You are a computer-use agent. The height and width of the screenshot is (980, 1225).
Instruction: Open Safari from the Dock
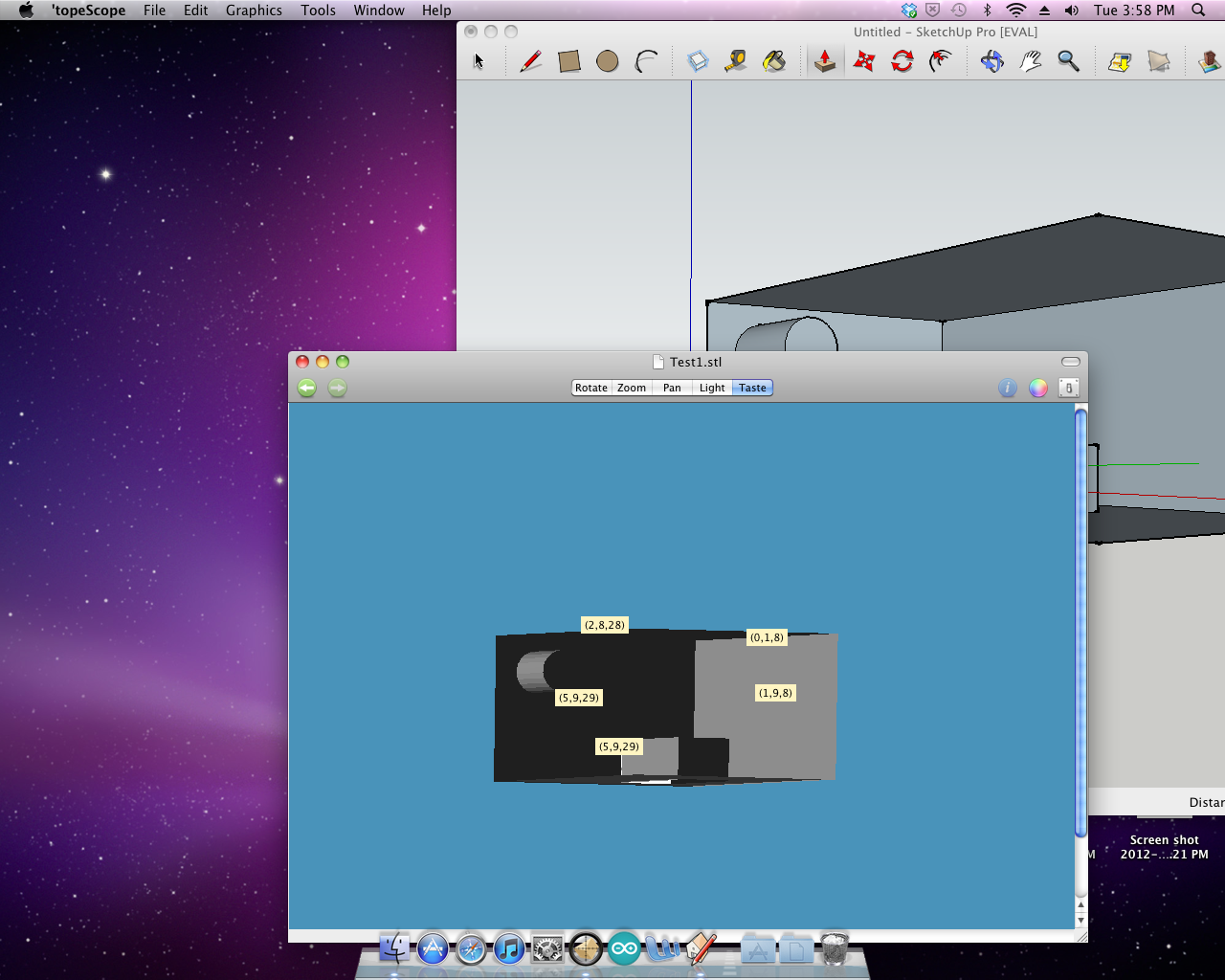471,948
